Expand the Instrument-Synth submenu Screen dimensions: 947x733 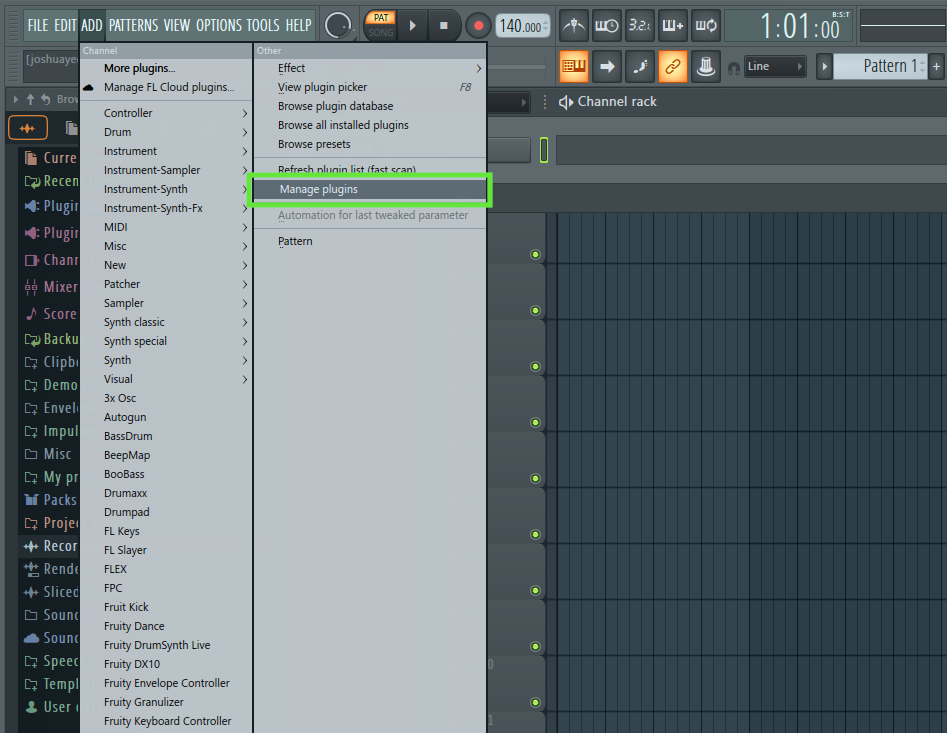[167, 189]
